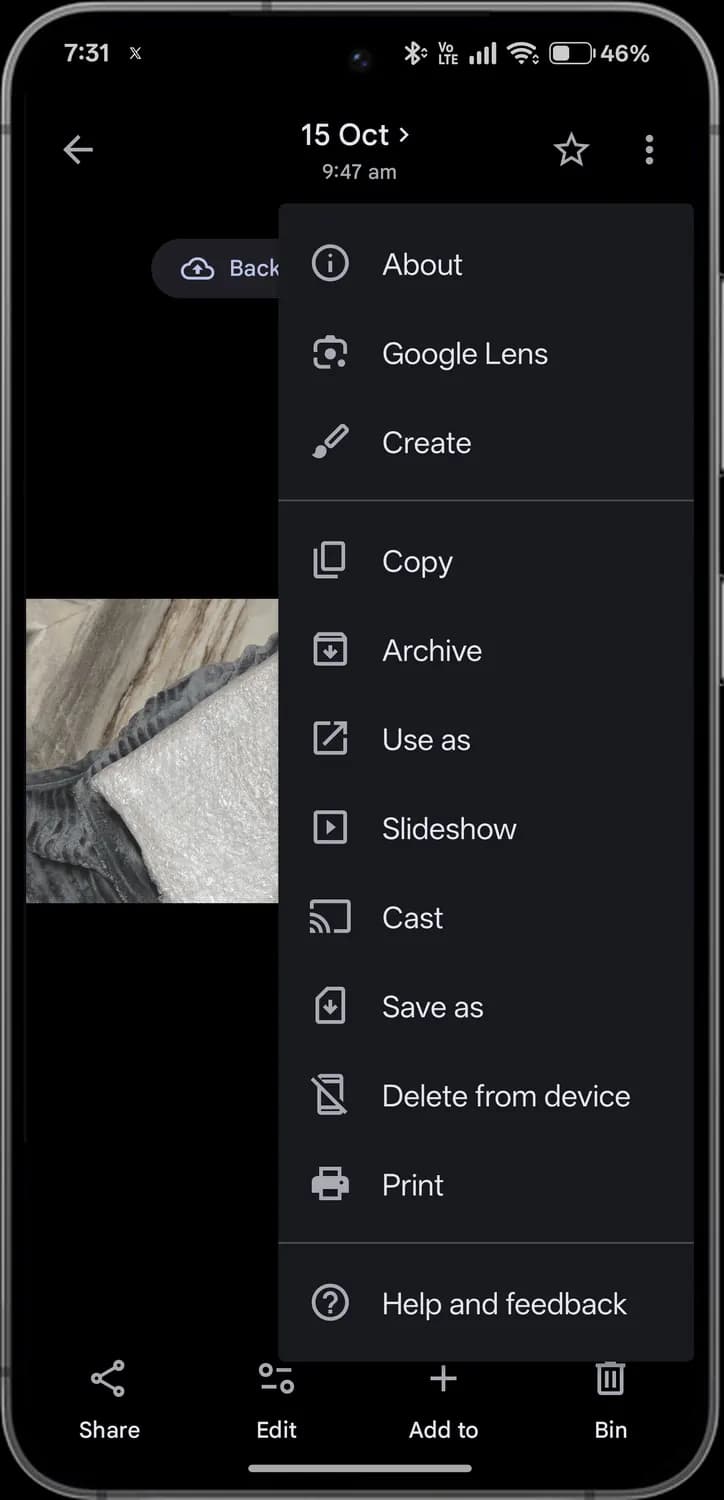Tap the photo of fabric and marble

click(152, 751)
